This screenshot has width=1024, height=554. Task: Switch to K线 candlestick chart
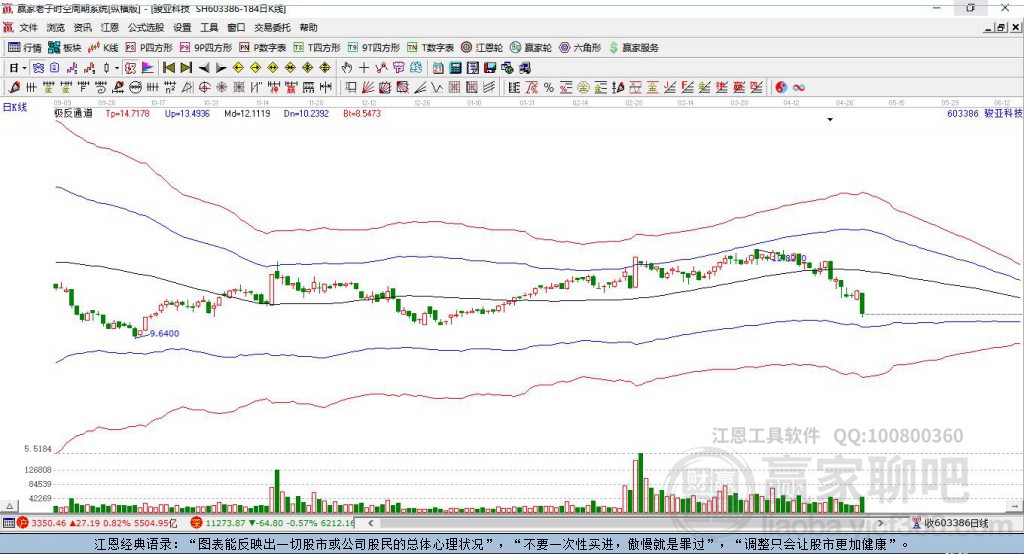pyautogui.click(x=103, y=48)
